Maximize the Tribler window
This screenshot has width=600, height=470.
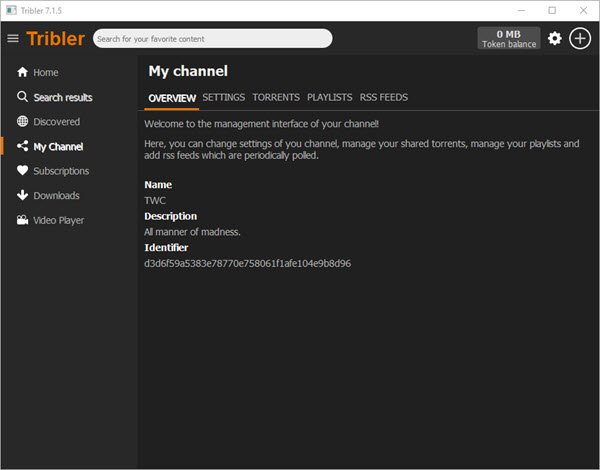(x=552, y=10)
